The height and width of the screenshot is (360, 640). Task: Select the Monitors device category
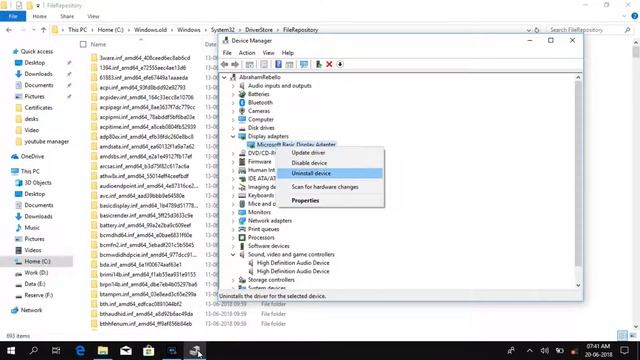pos(259,212)
